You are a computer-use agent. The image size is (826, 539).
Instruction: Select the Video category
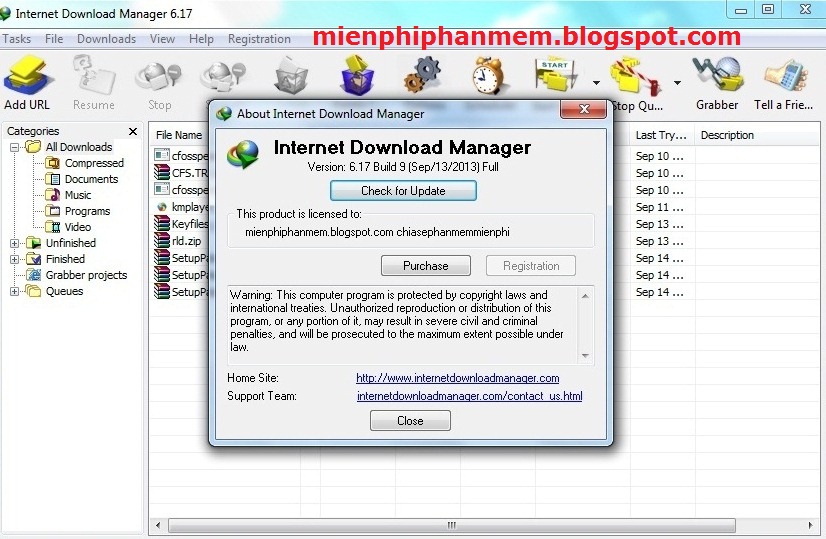point(77,227)
